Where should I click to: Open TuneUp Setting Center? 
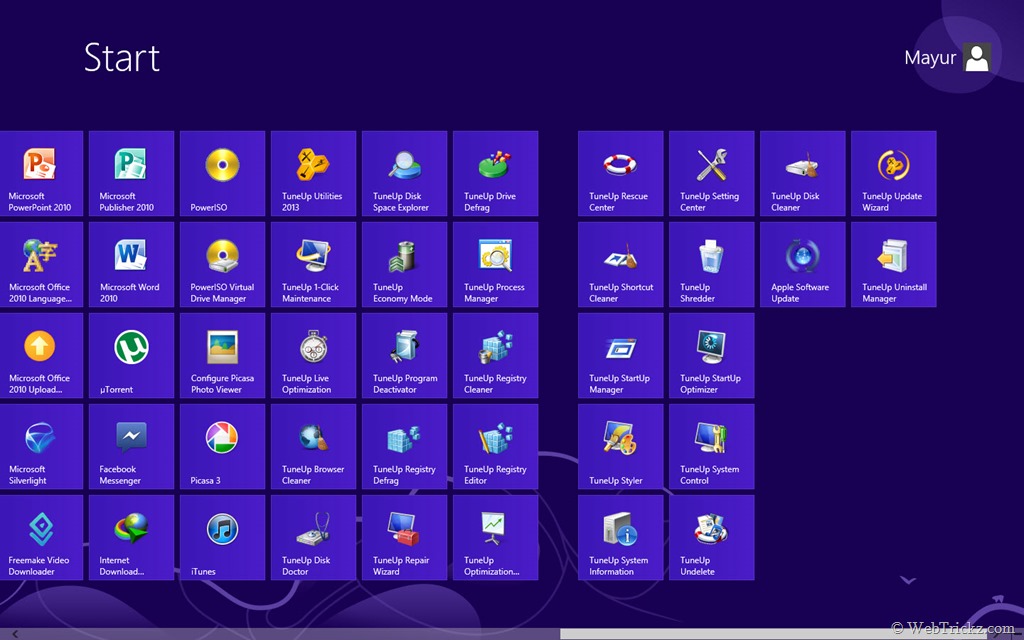tap(712, 173)
